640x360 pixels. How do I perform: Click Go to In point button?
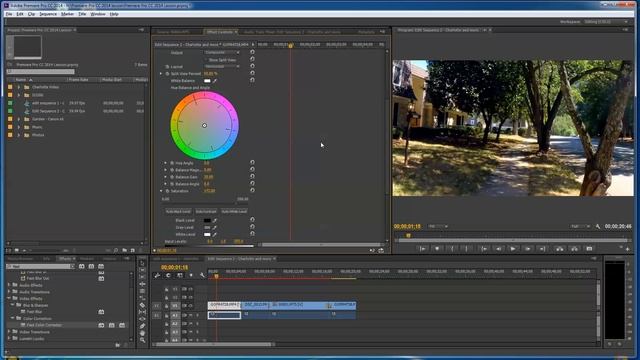coord(484,248)
